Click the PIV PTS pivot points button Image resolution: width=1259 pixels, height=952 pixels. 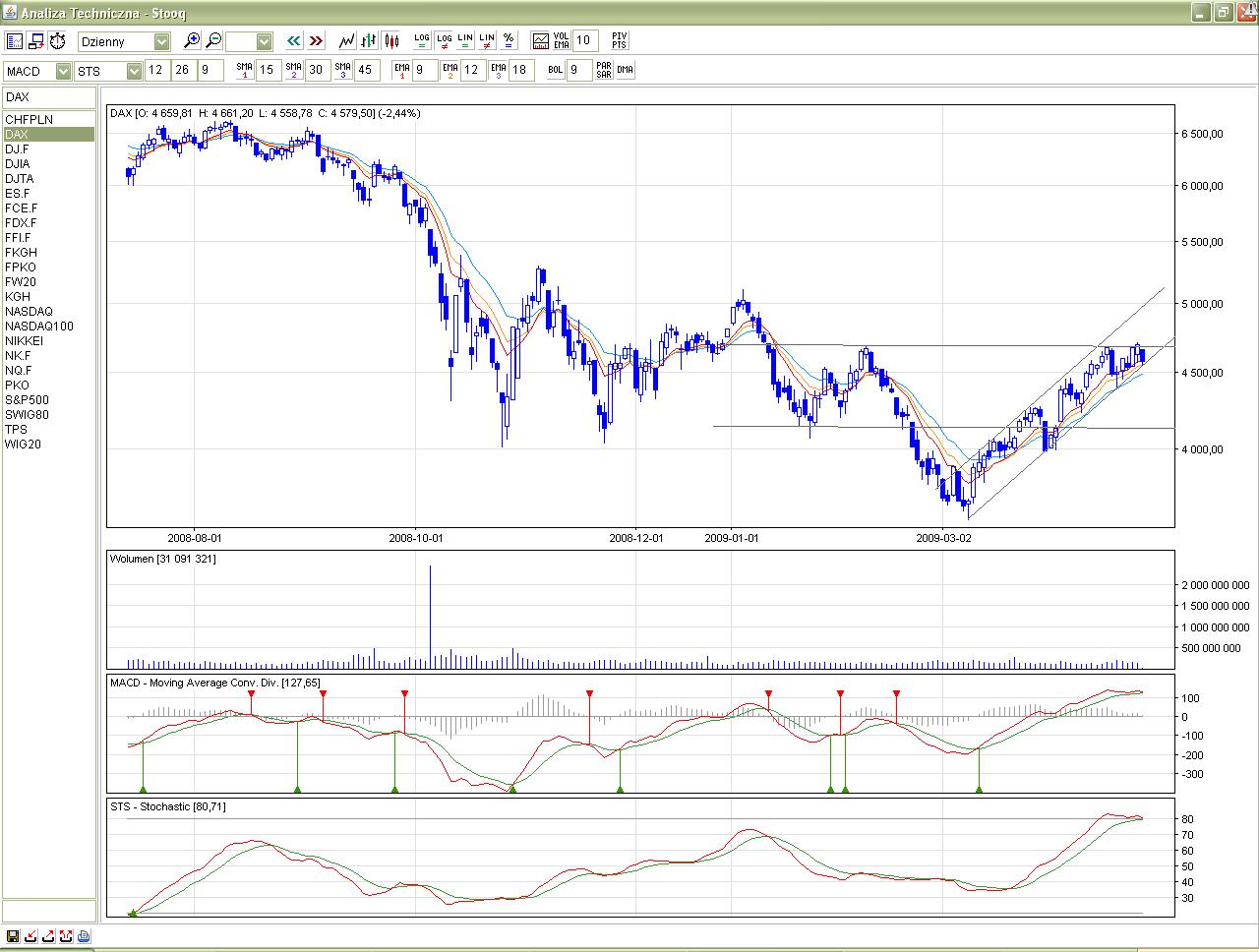tap(619, 41)
